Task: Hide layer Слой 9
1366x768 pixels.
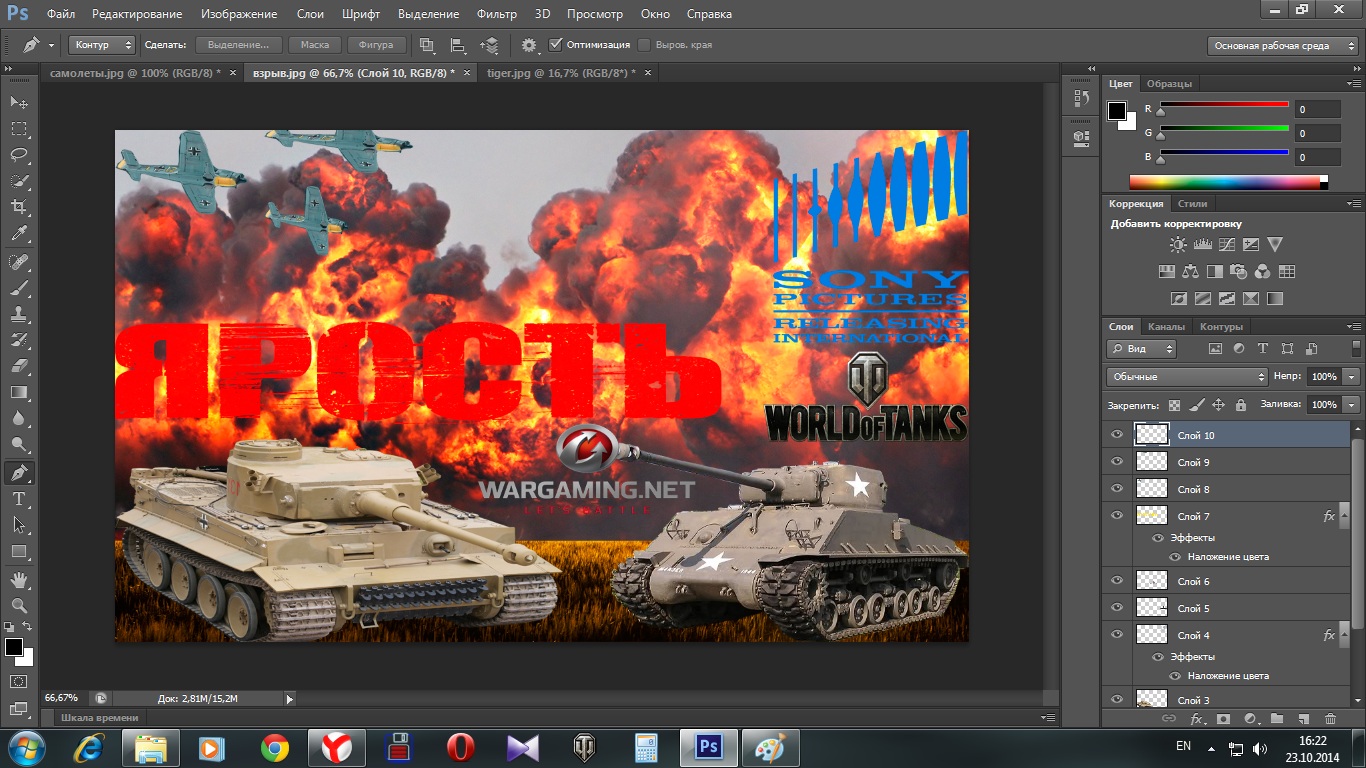Action: tap(1117, 461)
